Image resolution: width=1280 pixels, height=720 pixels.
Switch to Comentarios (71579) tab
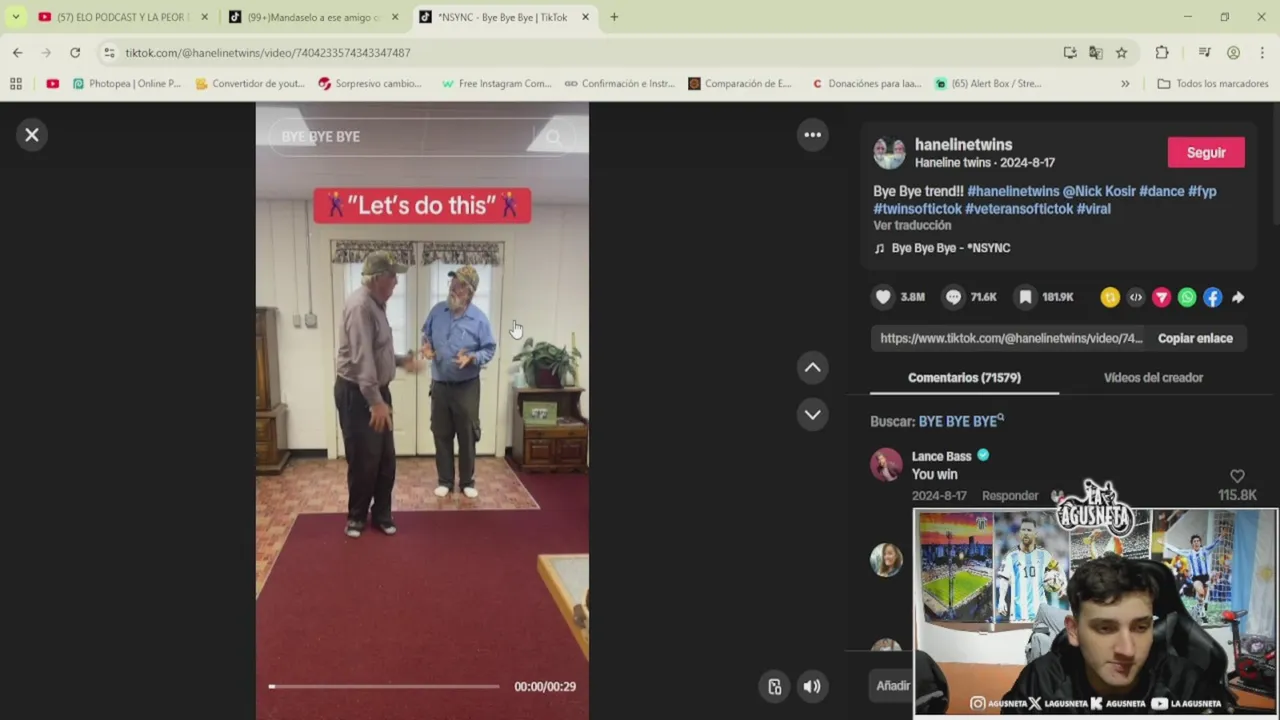point(964,378)
